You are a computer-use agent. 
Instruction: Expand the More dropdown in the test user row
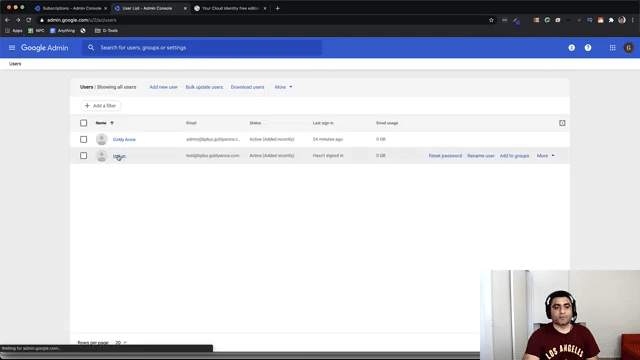click(545, 156)
